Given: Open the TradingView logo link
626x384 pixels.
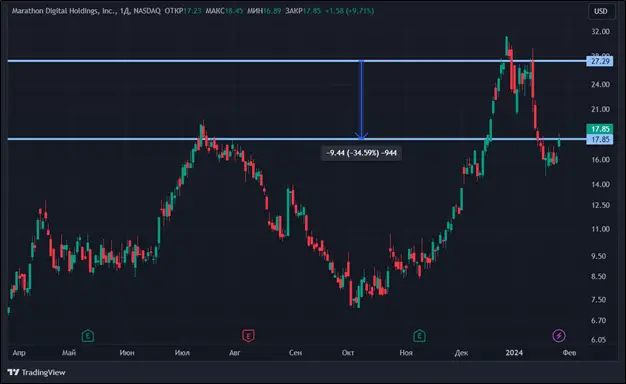Looking at the screenshot, I should click(x=36, y=372).
